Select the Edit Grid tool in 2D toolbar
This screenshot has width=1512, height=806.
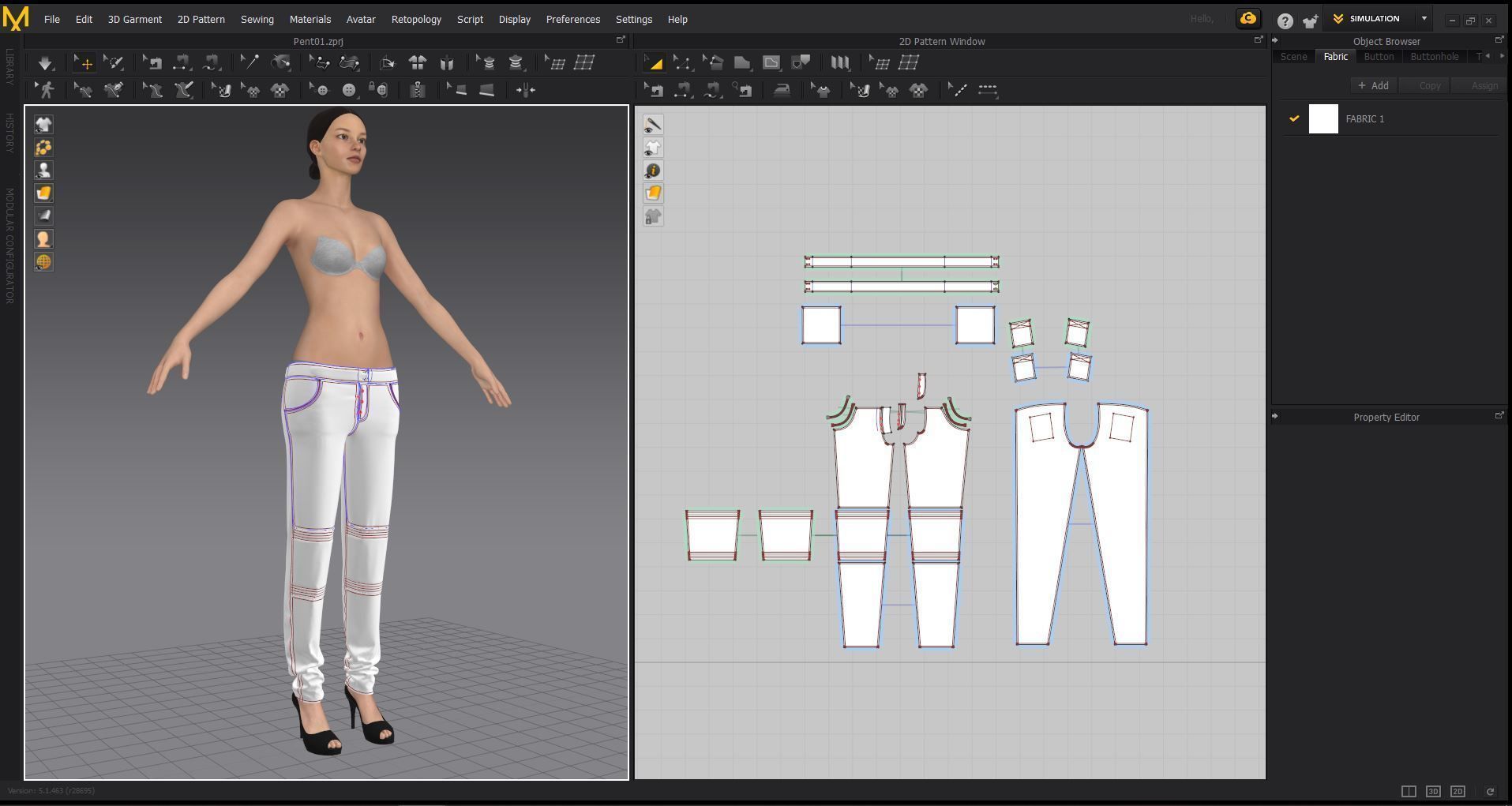click(879, 63)
